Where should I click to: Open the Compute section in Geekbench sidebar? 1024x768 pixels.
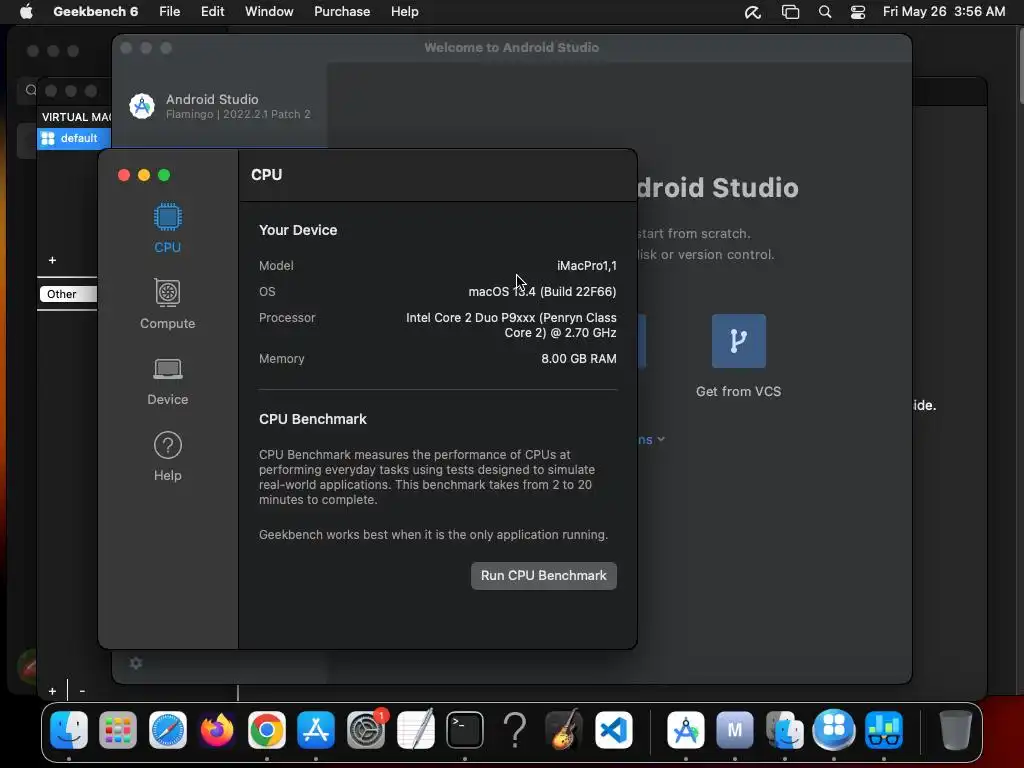pos(167,304)
